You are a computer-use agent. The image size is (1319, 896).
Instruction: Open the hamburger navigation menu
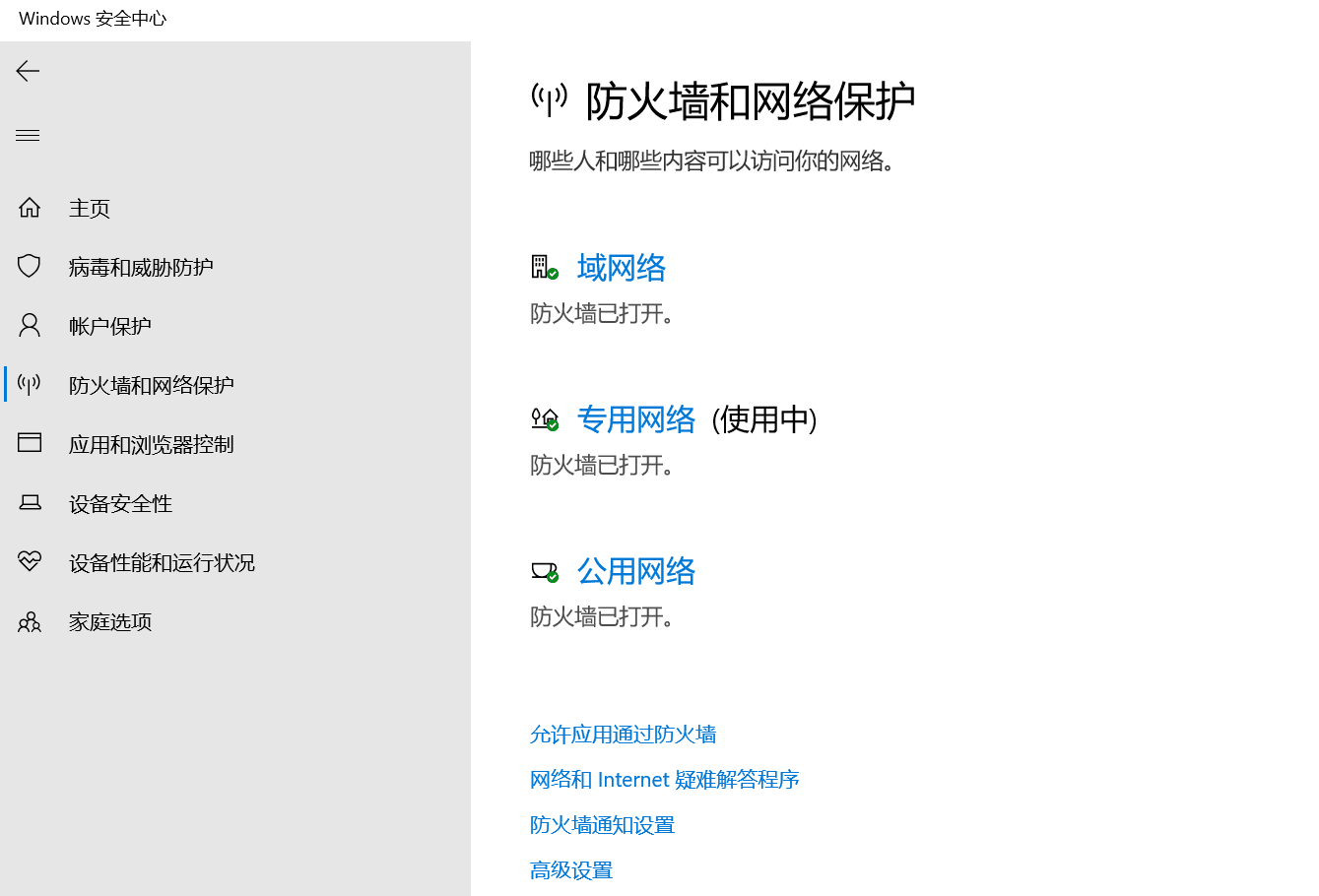28,135
